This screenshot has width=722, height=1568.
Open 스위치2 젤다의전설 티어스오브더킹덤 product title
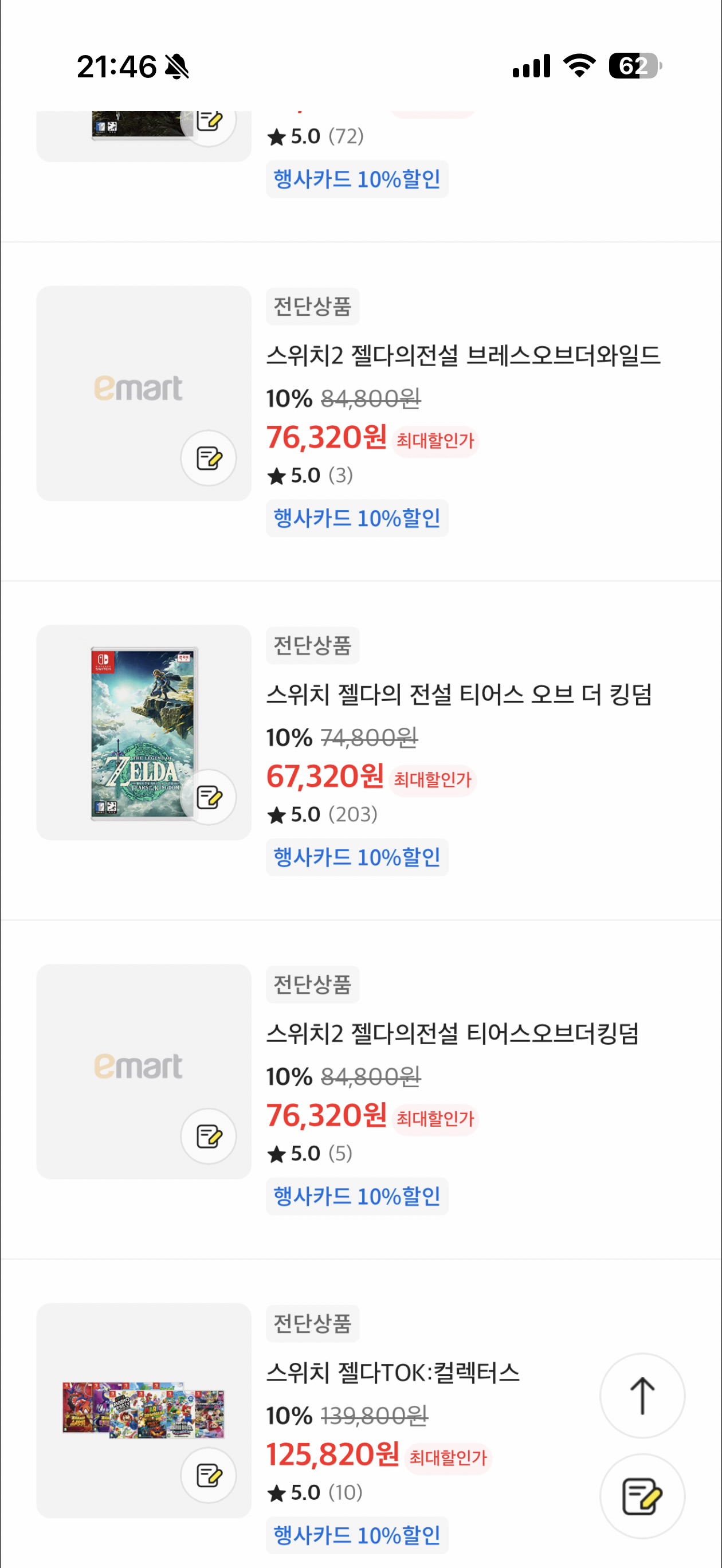point(452,1033)
